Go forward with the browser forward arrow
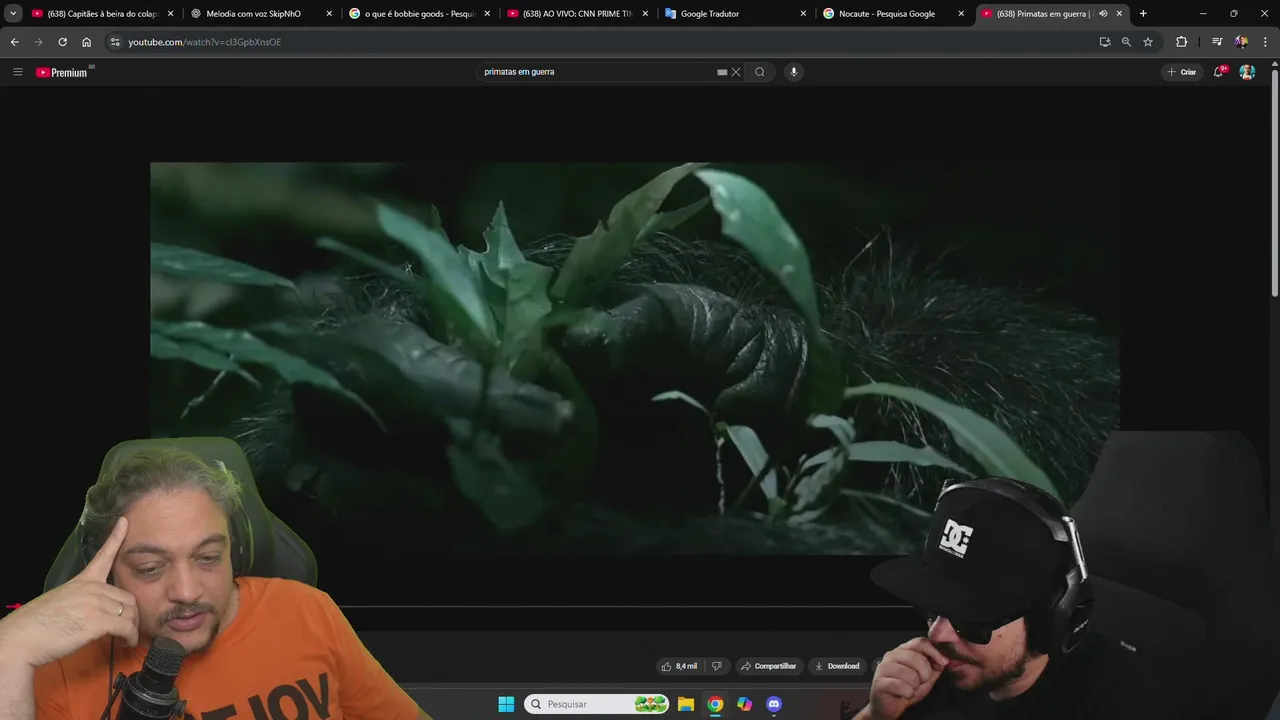Image resolution: width=1280 pixels, height=720 pixels. tap(38, 42)
